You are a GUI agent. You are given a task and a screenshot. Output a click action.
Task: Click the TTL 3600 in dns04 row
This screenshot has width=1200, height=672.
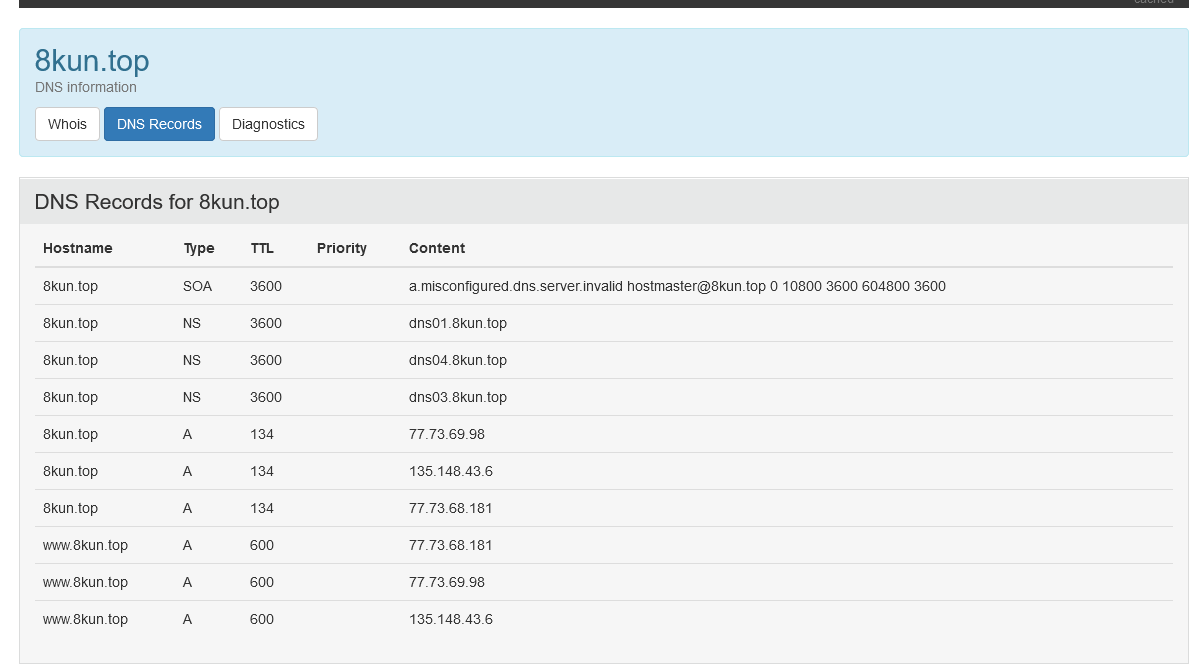[266, 360]
